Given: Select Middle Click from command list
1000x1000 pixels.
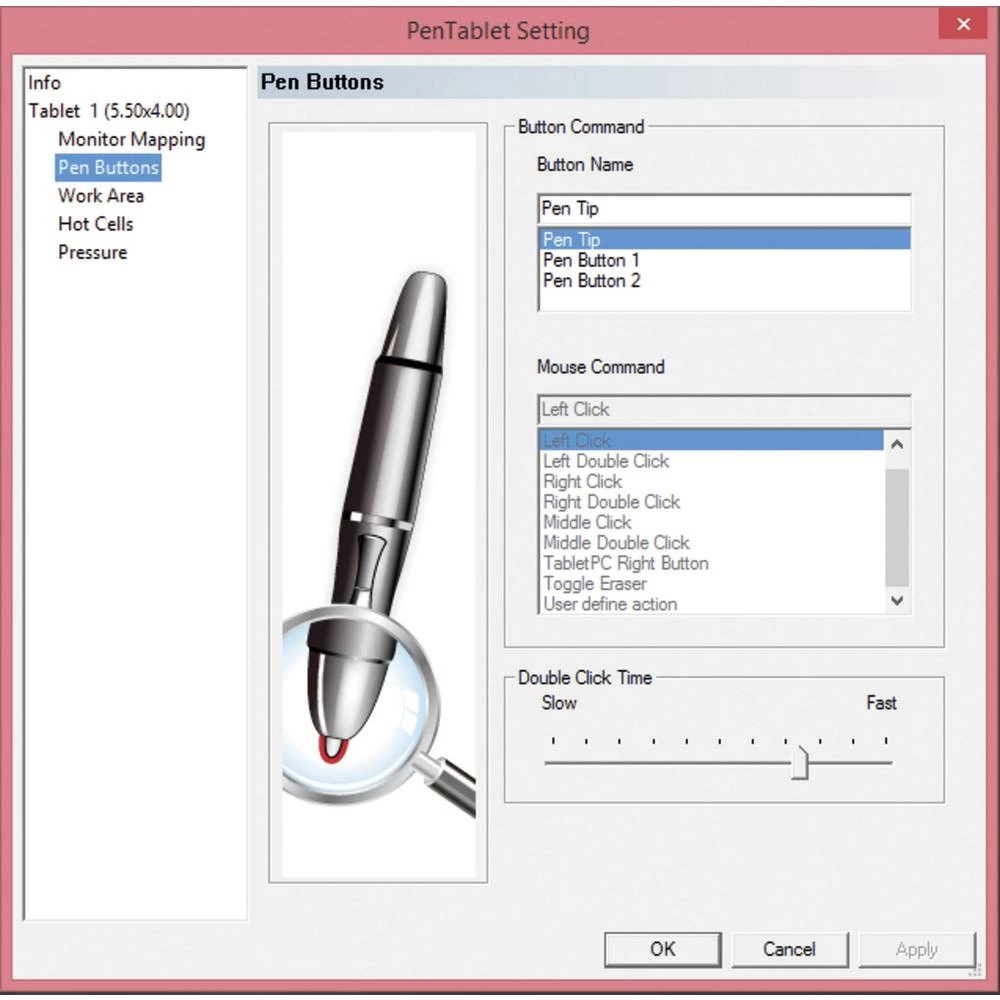Looking at the screenshot, I should click(x=586, y=522).
